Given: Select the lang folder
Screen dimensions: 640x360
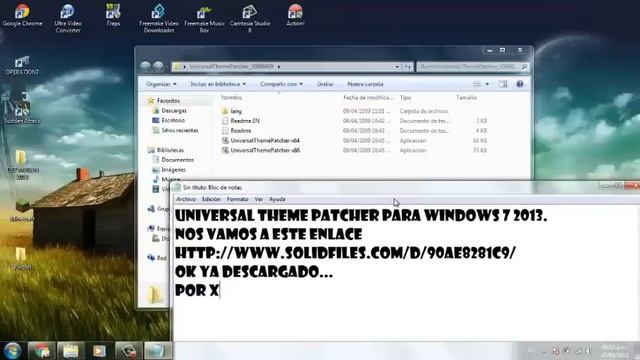Looking at the screenshot, I should coord(236,111).
